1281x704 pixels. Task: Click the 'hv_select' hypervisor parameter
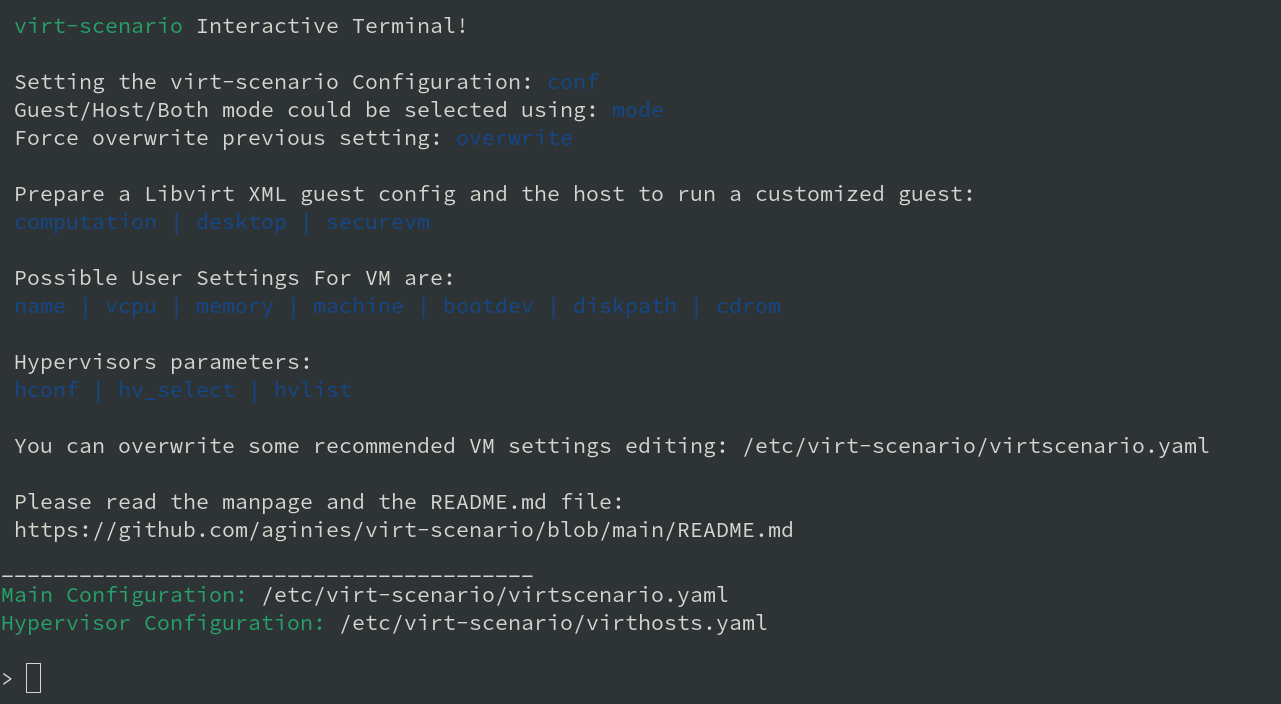point(176,390)
